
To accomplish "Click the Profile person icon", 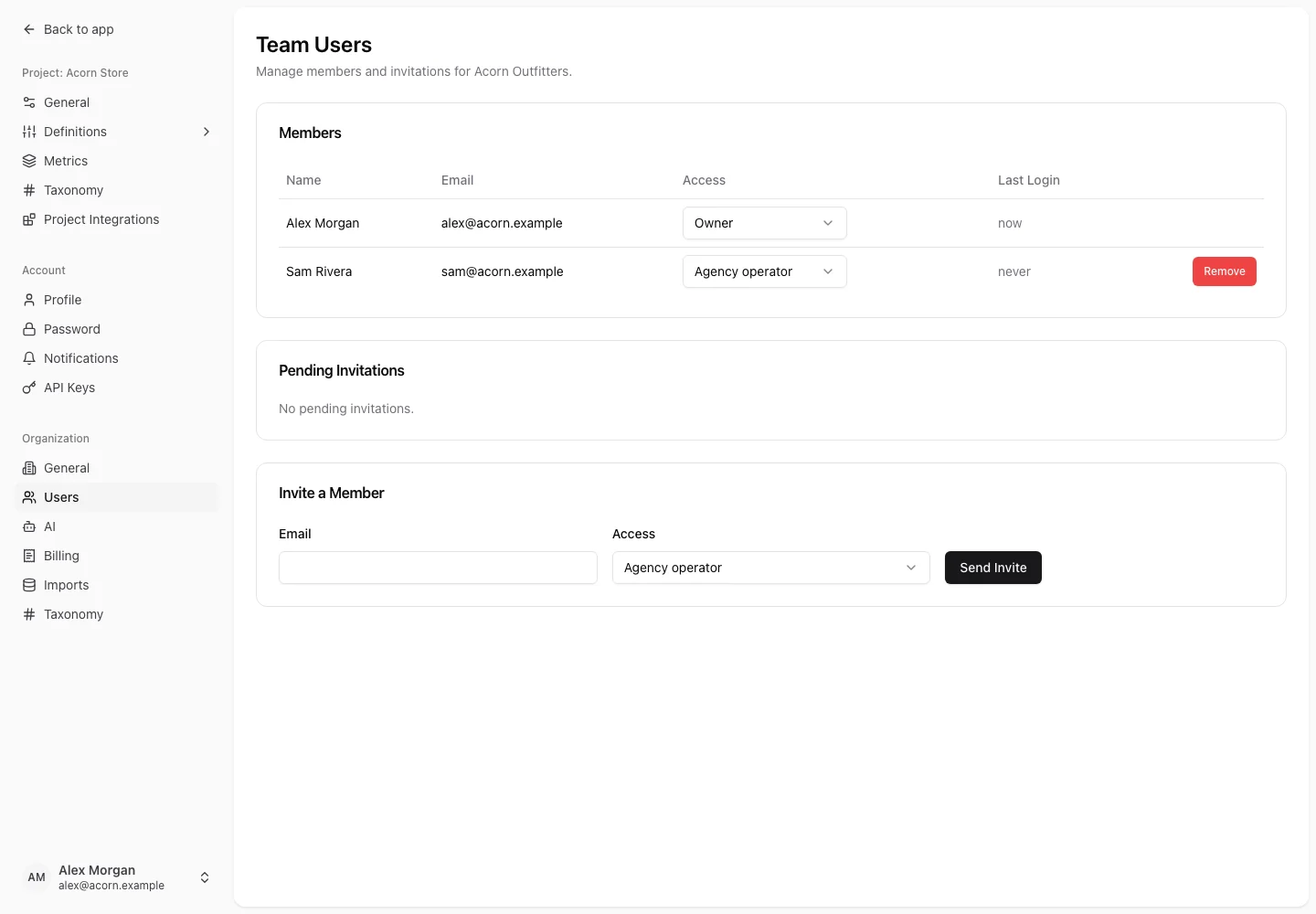I will click(x=29, y=300).
